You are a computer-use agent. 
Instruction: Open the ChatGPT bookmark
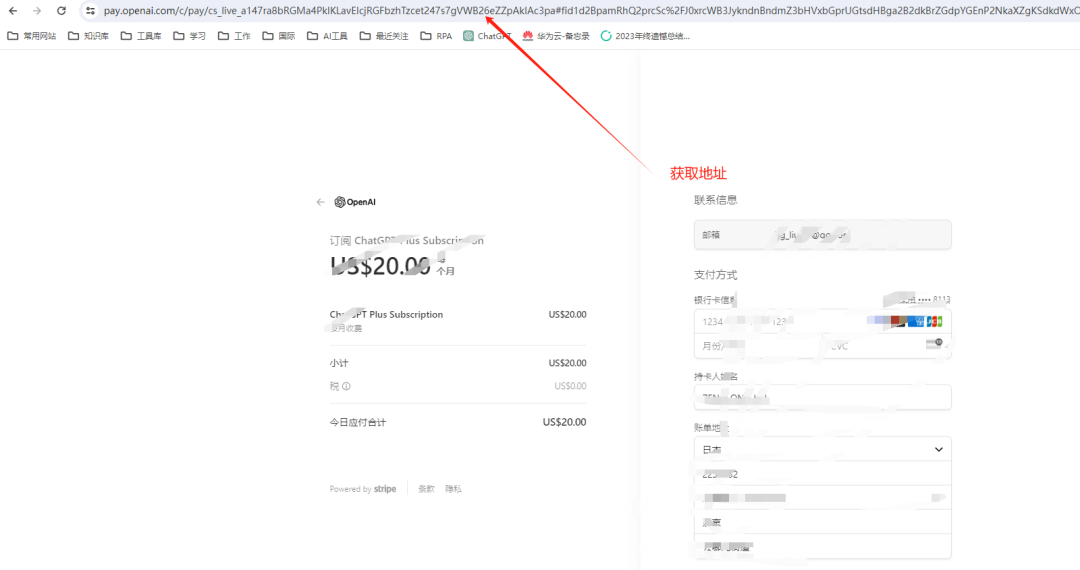point(487,36)
